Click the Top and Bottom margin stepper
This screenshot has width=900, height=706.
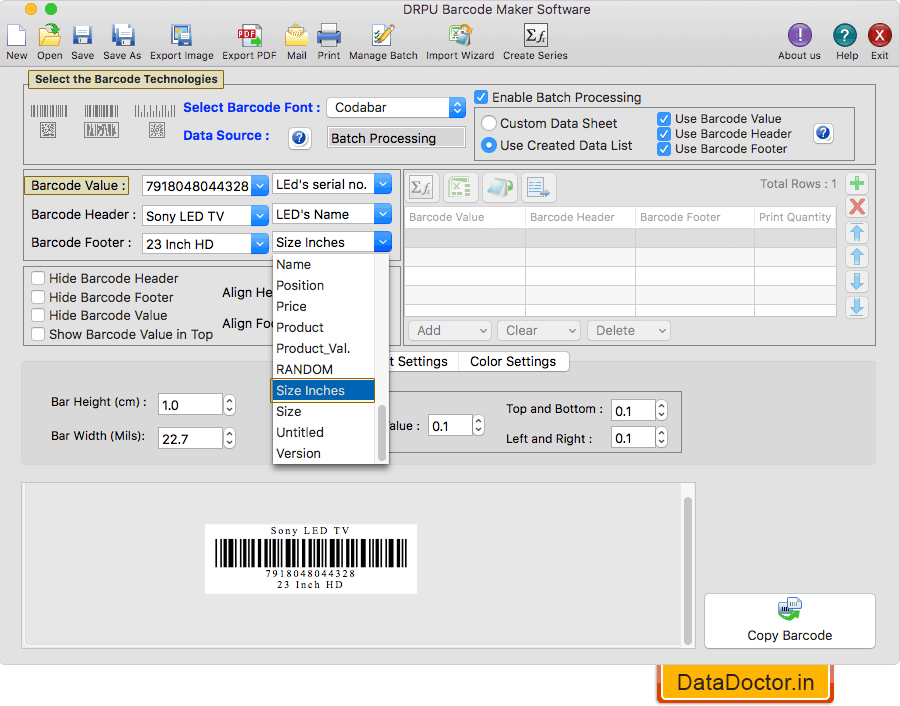pos(661,410)
